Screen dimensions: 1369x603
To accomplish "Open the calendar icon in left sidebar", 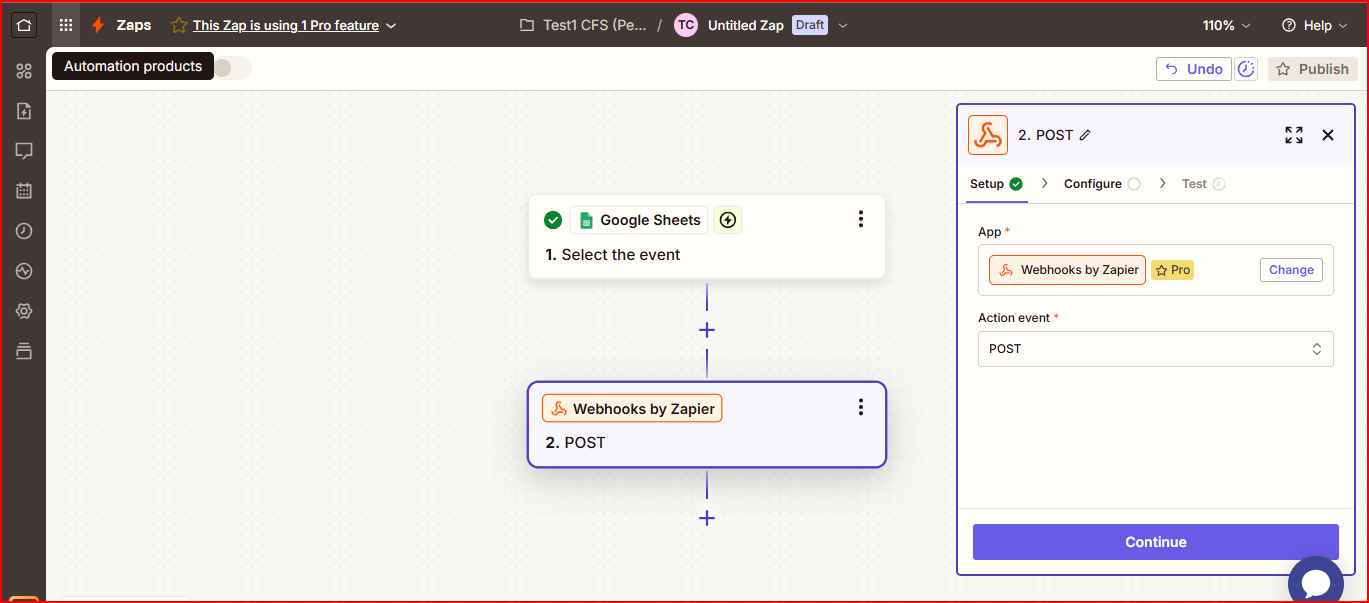I will pyautogui.click(x=24, y=191).
